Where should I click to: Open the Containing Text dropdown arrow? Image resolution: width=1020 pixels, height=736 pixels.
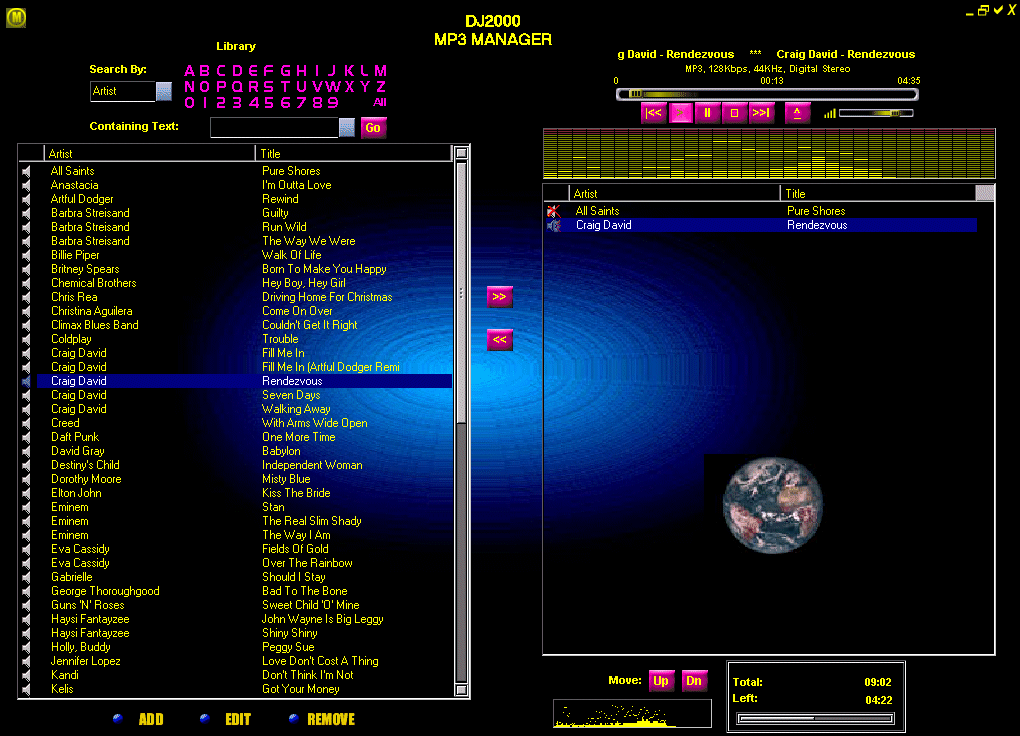point(347,128)
